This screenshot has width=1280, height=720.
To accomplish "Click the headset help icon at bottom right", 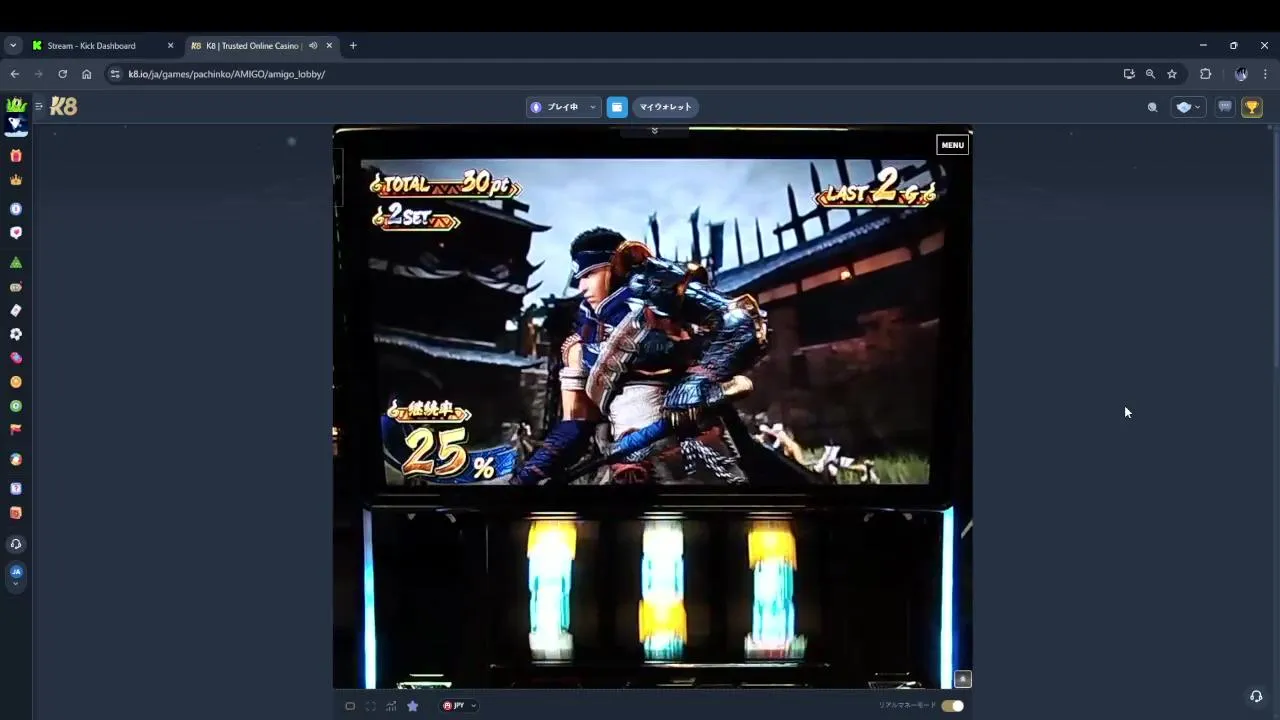I will 1256,696.
